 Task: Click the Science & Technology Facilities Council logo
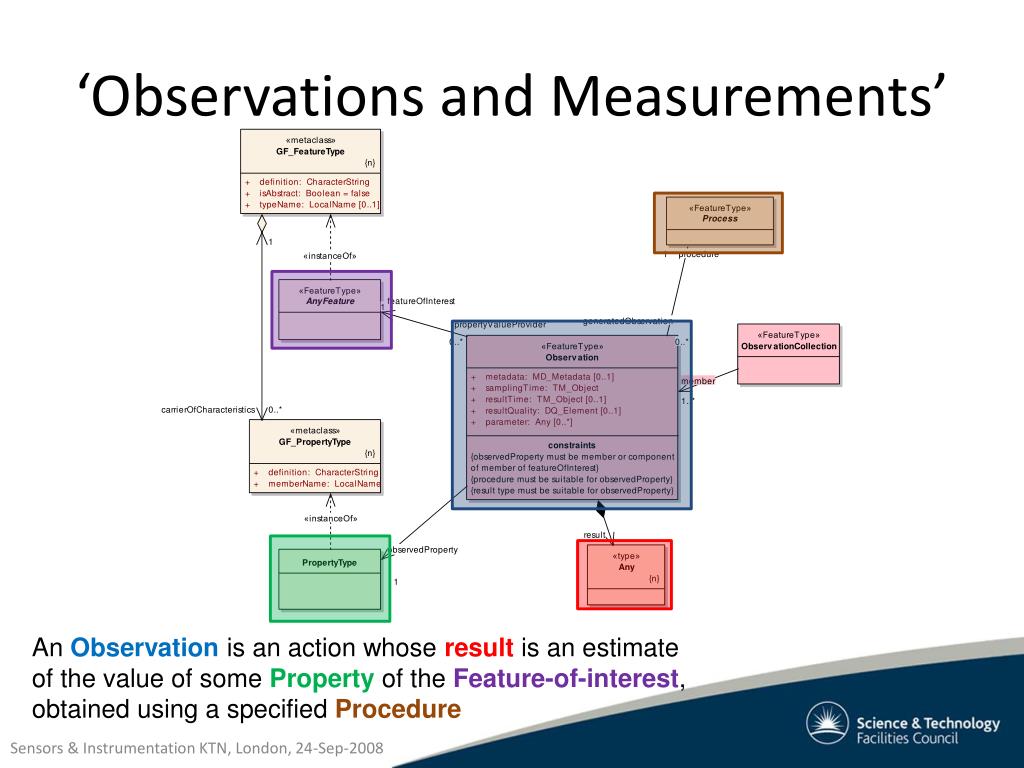[903, 725]
